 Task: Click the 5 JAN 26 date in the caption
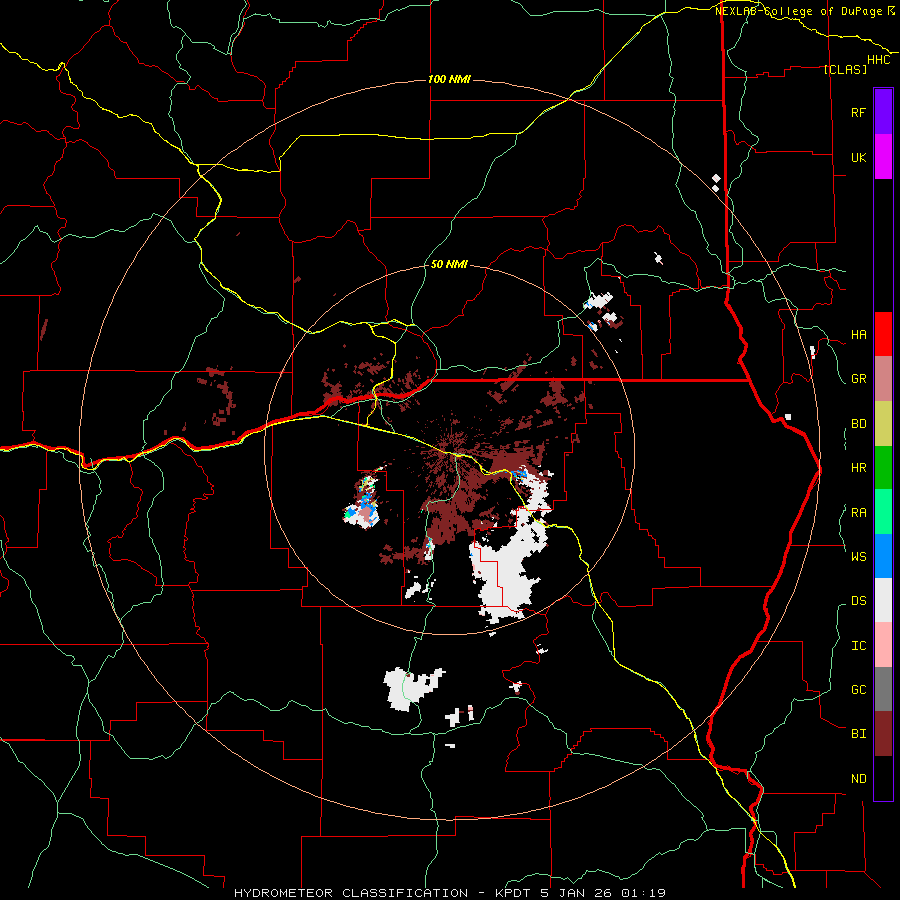tap(580, 893)
